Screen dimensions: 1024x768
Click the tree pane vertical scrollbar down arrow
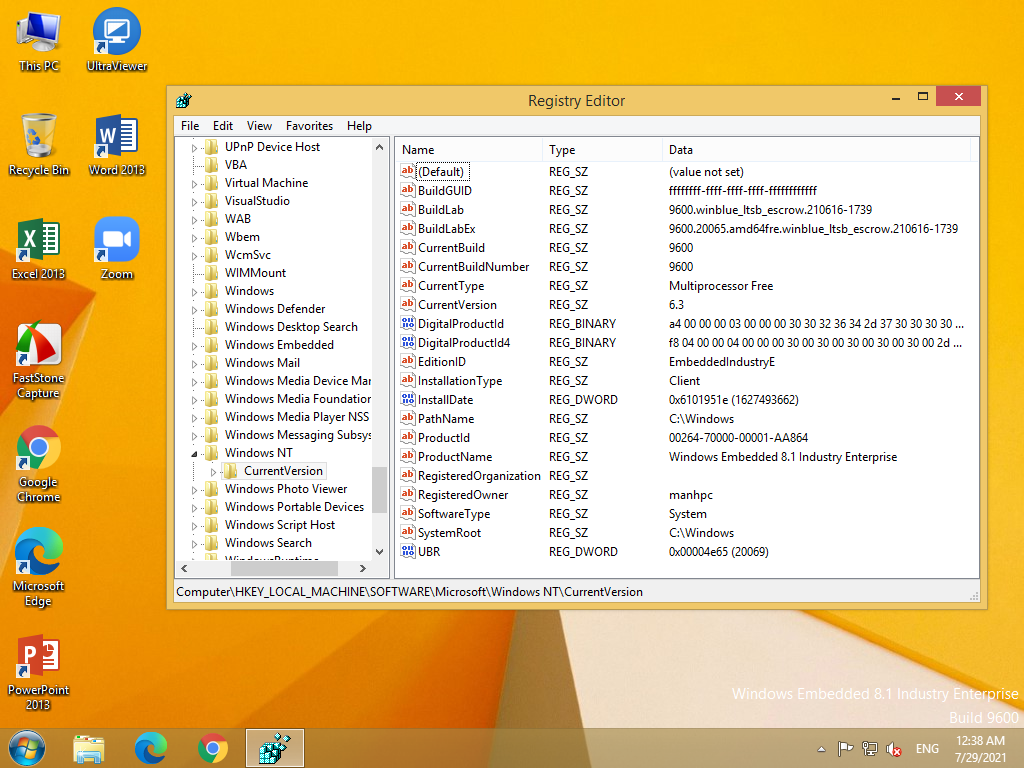point(380,551)
